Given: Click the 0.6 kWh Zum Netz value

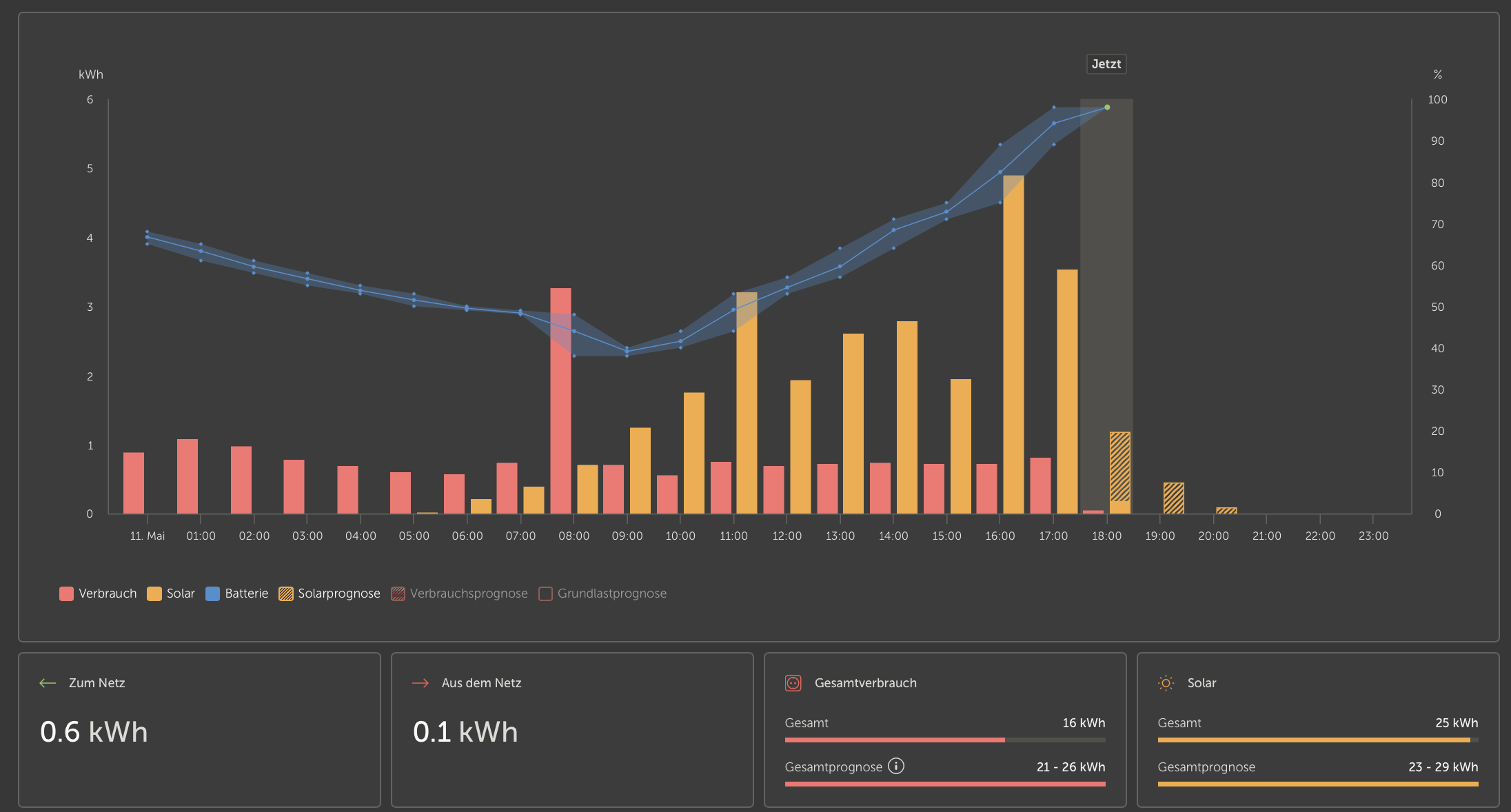Looking at the screenshot, I should point(94,732).
